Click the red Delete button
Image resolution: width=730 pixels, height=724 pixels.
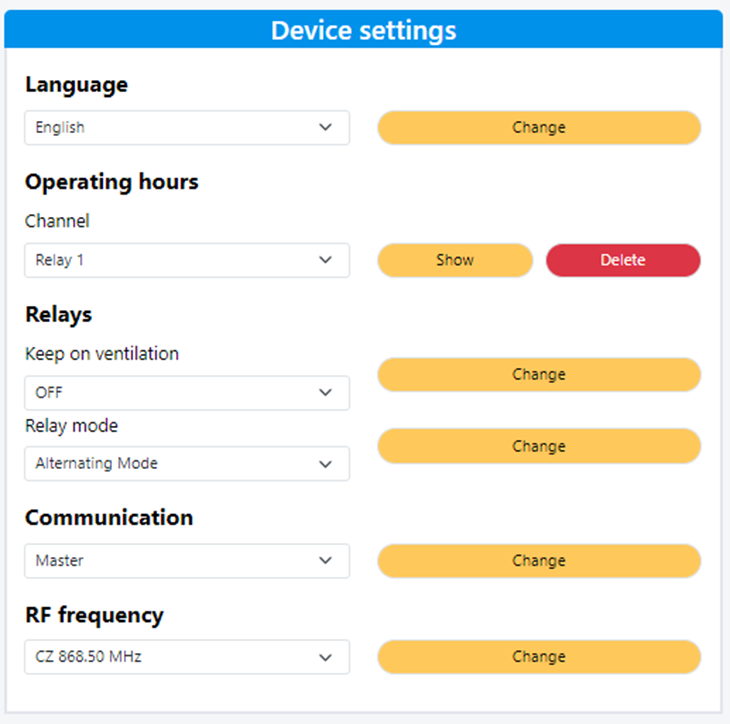coord(623,260)
